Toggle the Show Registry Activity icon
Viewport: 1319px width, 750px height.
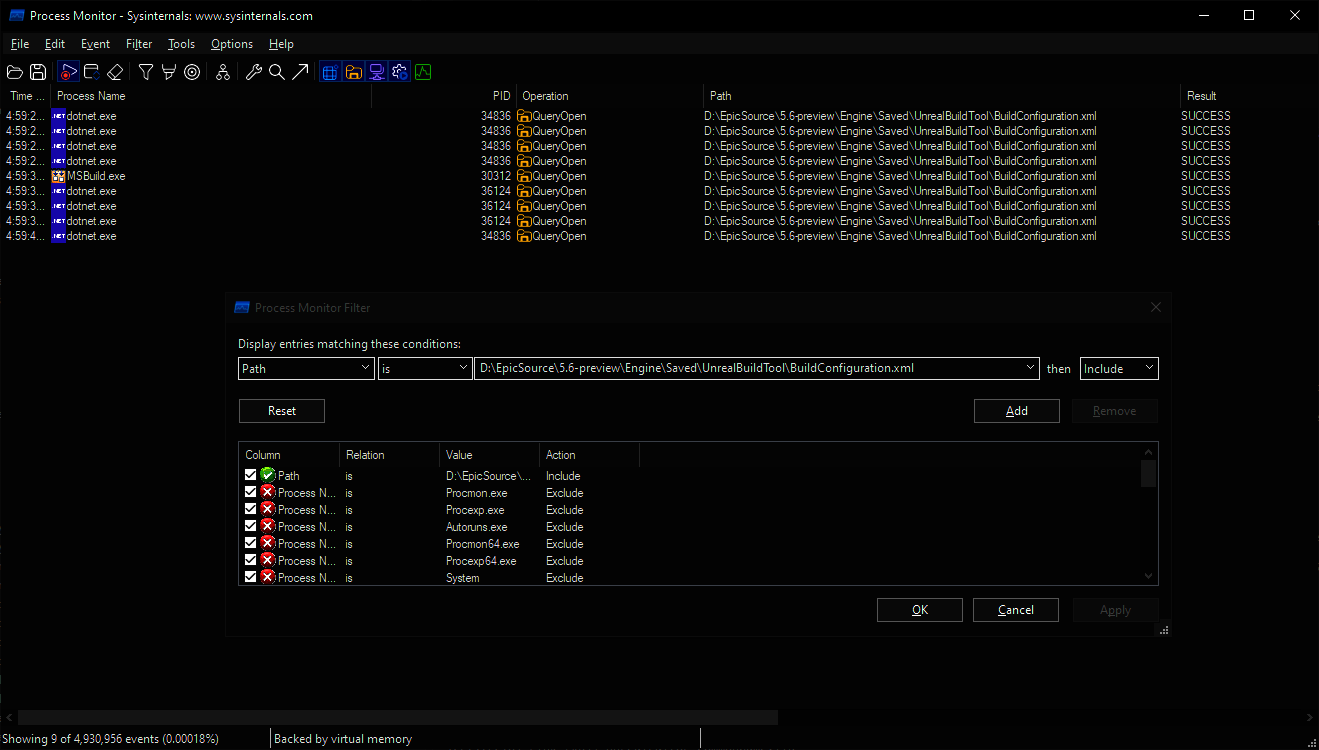[x=330, y=72]
